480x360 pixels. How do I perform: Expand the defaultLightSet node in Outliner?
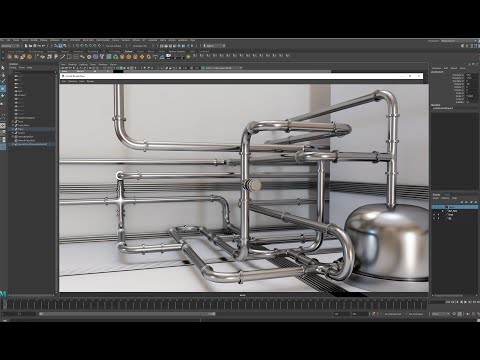13,136
